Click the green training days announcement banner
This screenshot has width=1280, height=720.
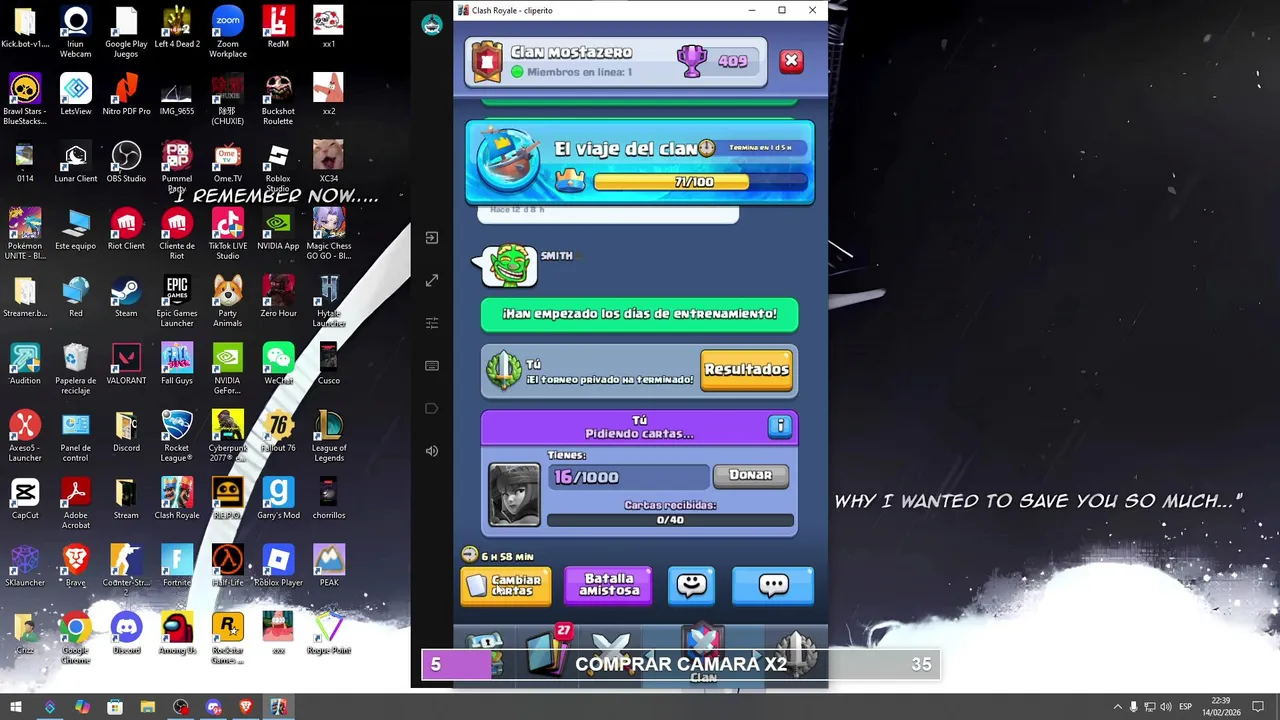pos(640,314)
